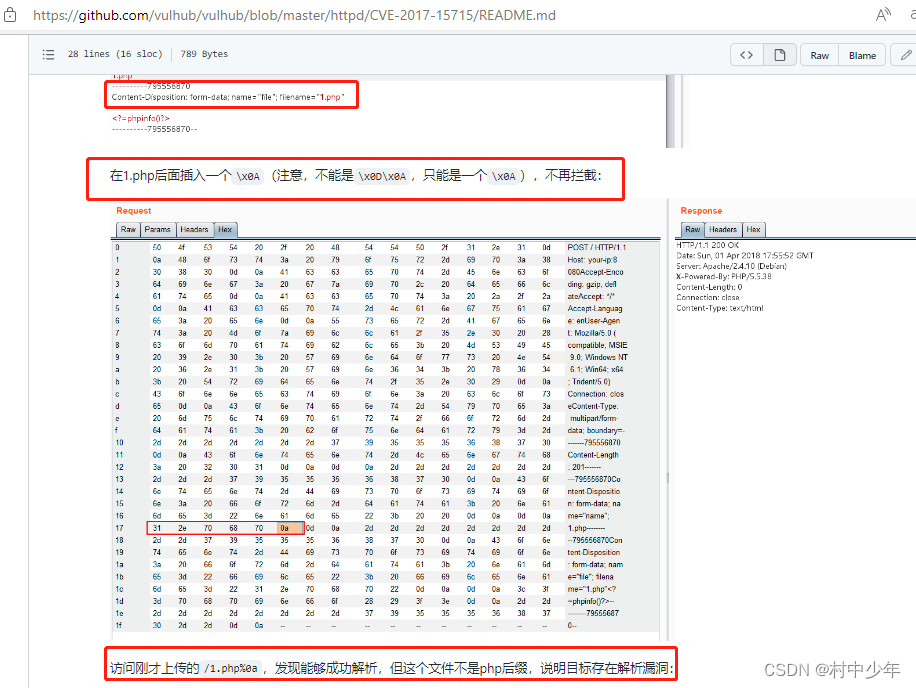Switch to rendered file view icon
This screenshot has height=688, width=916.
click(x=779, y=55)
